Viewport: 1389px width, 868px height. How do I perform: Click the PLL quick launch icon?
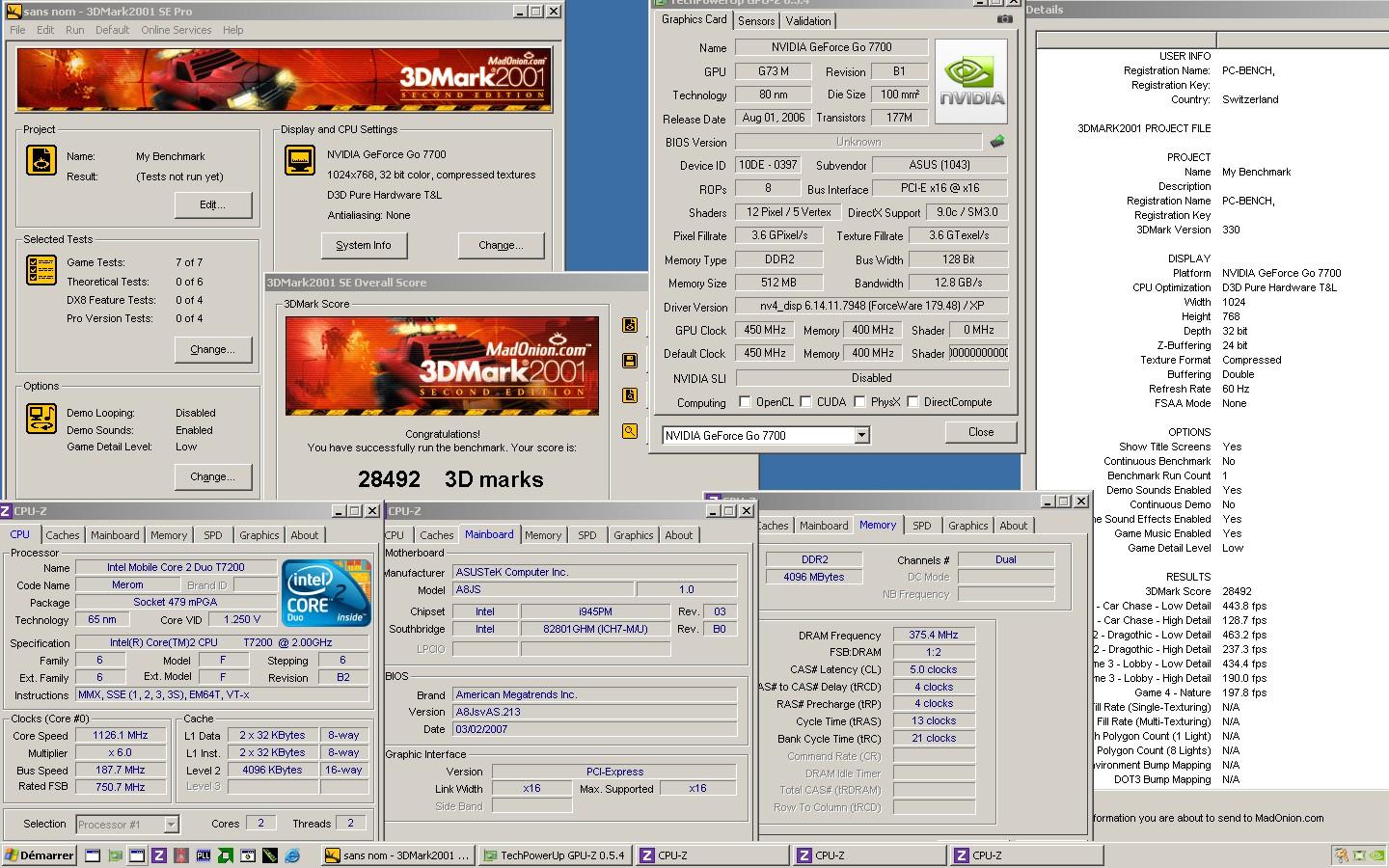[204, 855]
